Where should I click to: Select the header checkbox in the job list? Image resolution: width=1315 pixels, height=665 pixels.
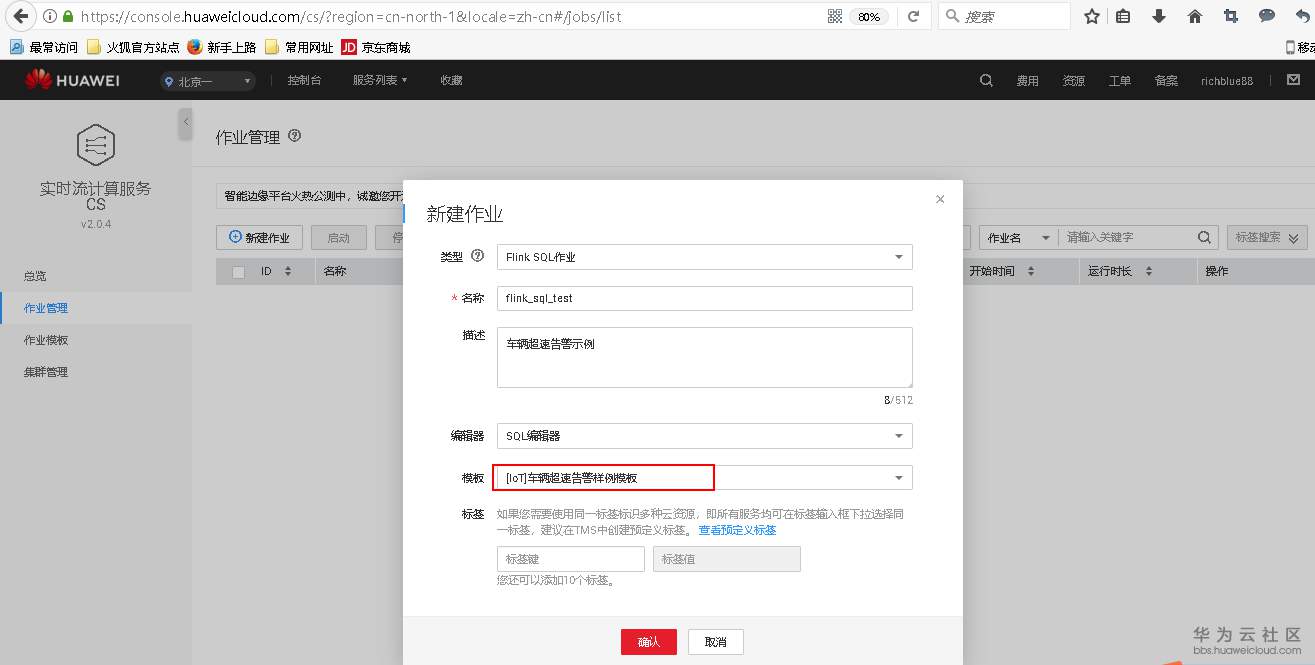[x=238, y=270]
